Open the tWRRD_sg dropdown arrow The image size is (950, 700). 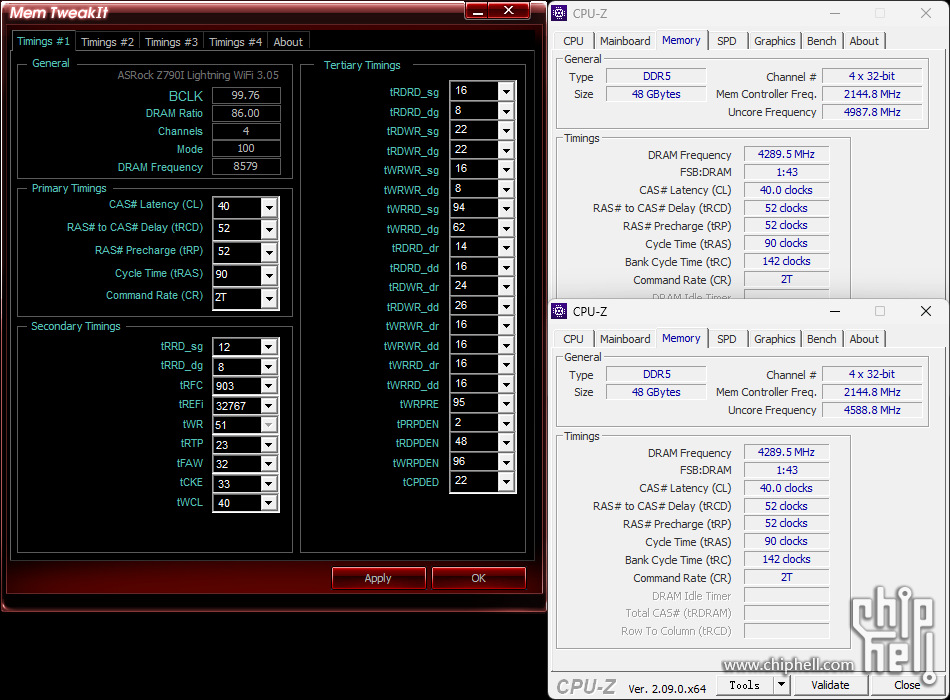(506, 209)
